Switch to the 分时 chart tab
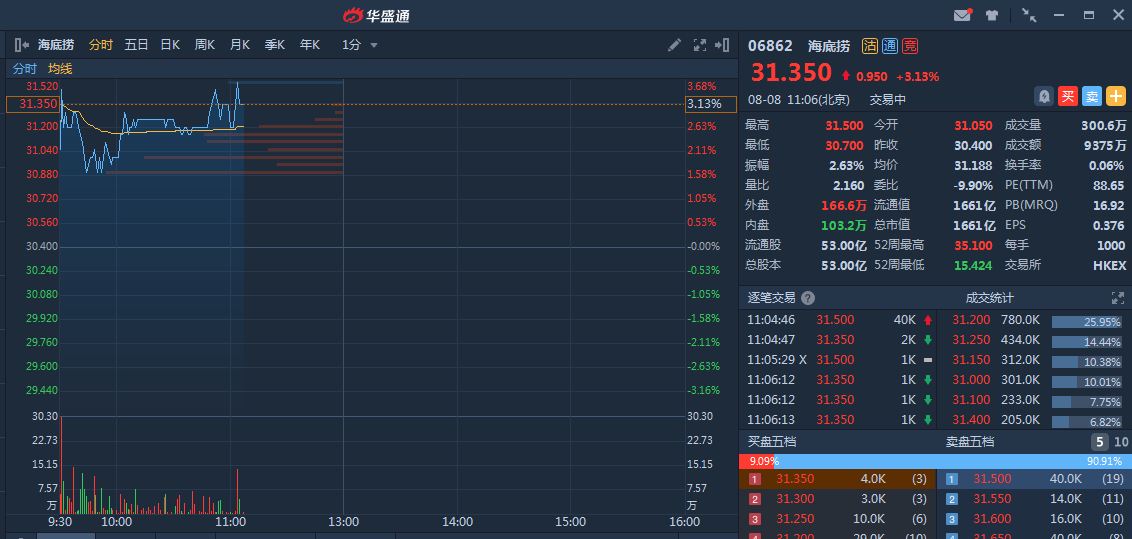Screen dimensions: 1132x539 pos(100,45)
